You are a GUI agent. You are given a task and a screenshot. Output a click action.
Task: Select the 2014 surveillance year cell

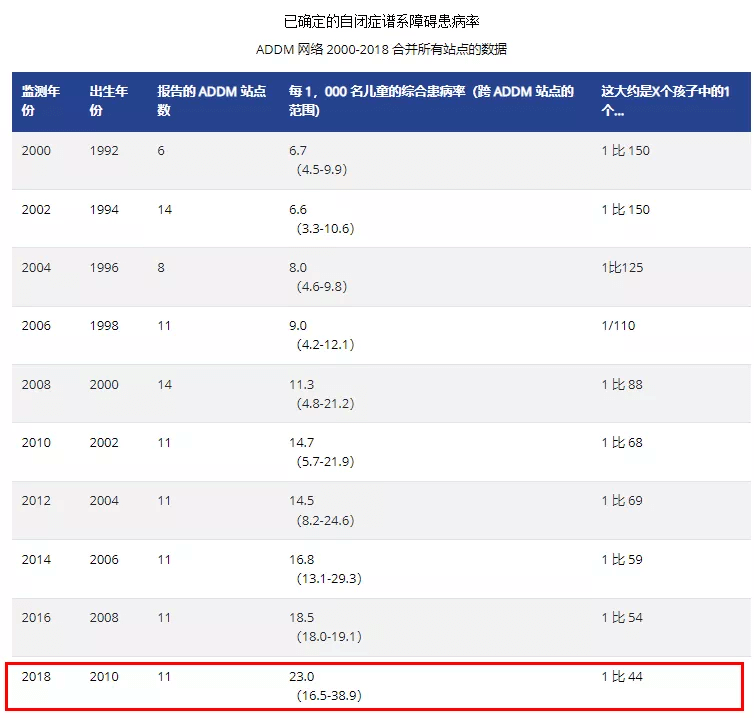[x=36, y=560]
